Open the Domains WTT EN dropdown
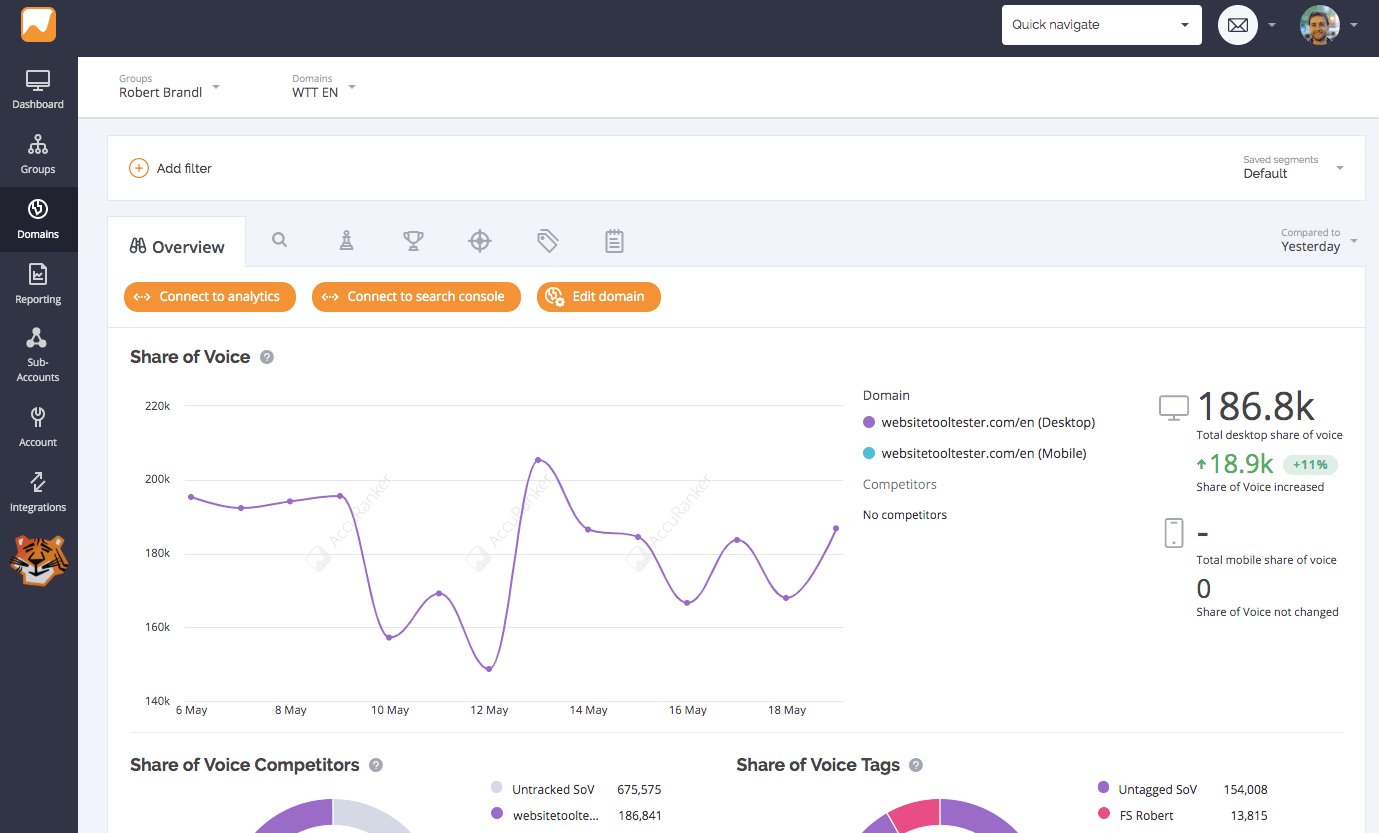The width and height of the screenshot is (1379, 833). [x=323, y=86]
